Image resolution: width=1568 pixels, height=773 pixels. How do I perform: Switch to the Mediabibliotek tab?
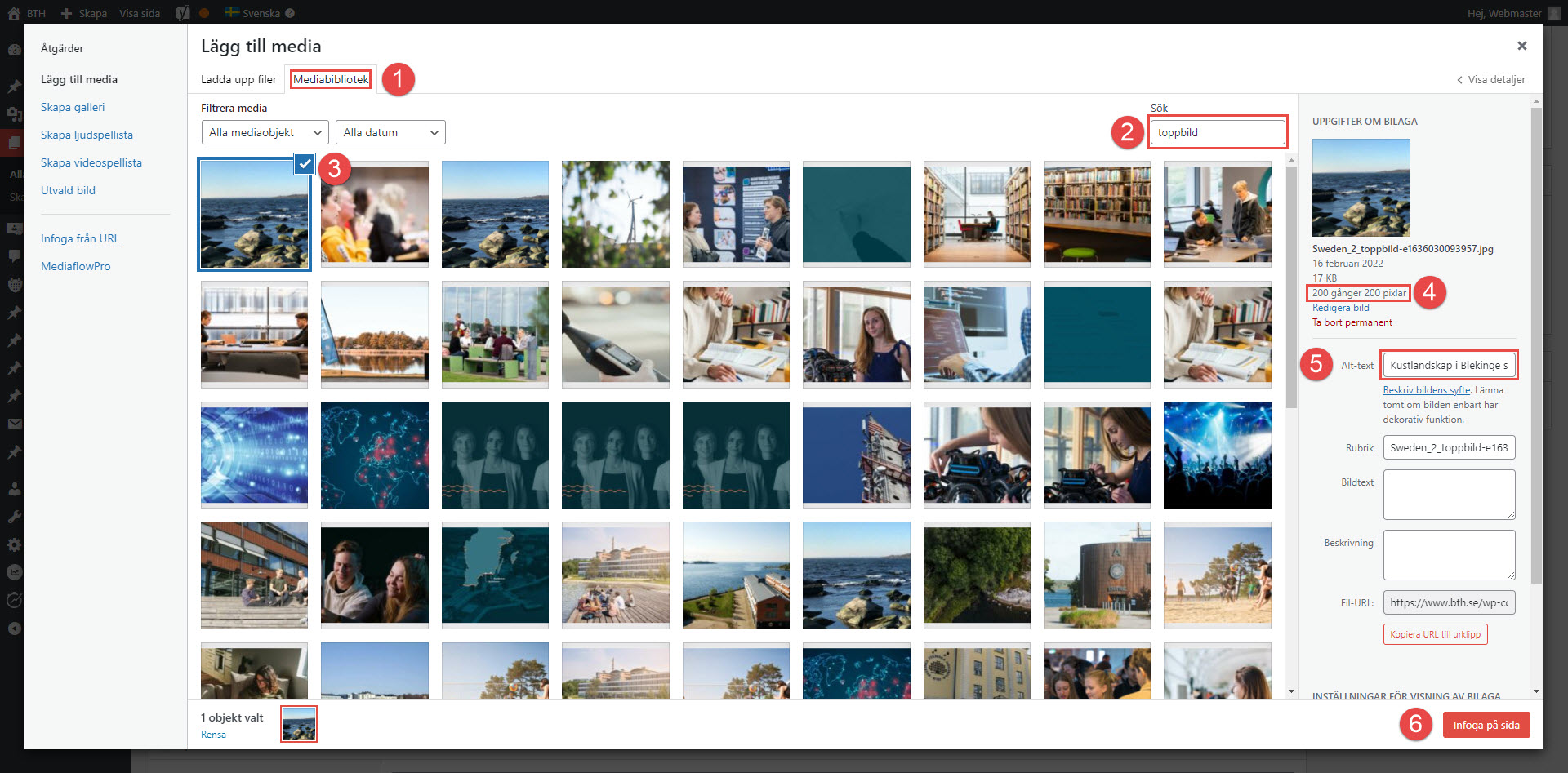(x=331, y=79)
